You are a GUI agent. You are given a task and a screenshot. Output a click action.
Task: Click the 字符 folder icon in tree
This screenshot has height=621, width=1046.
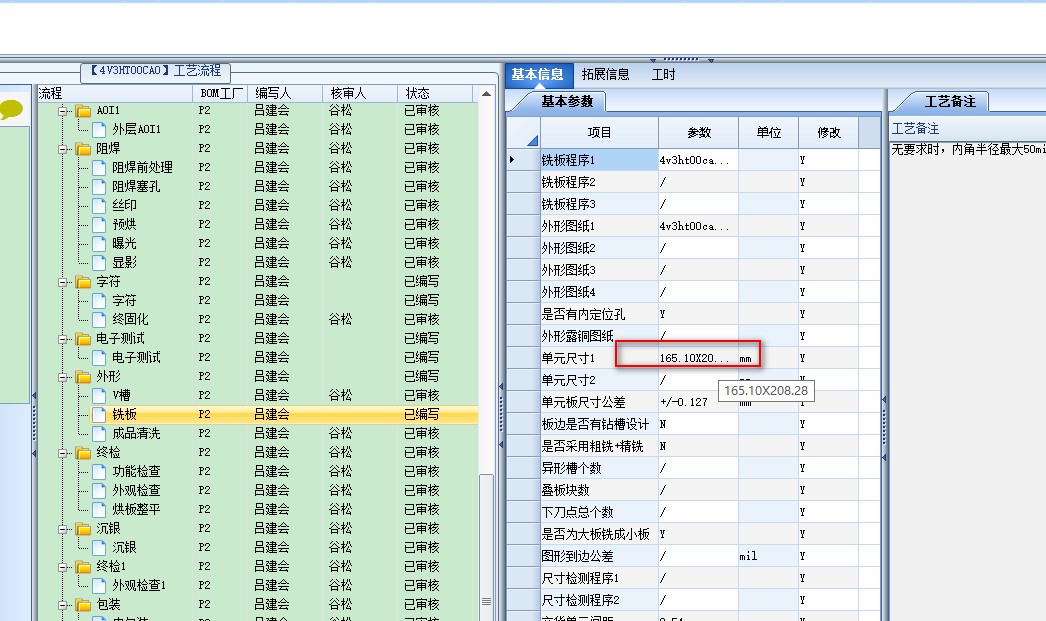[x=83, y=282]
